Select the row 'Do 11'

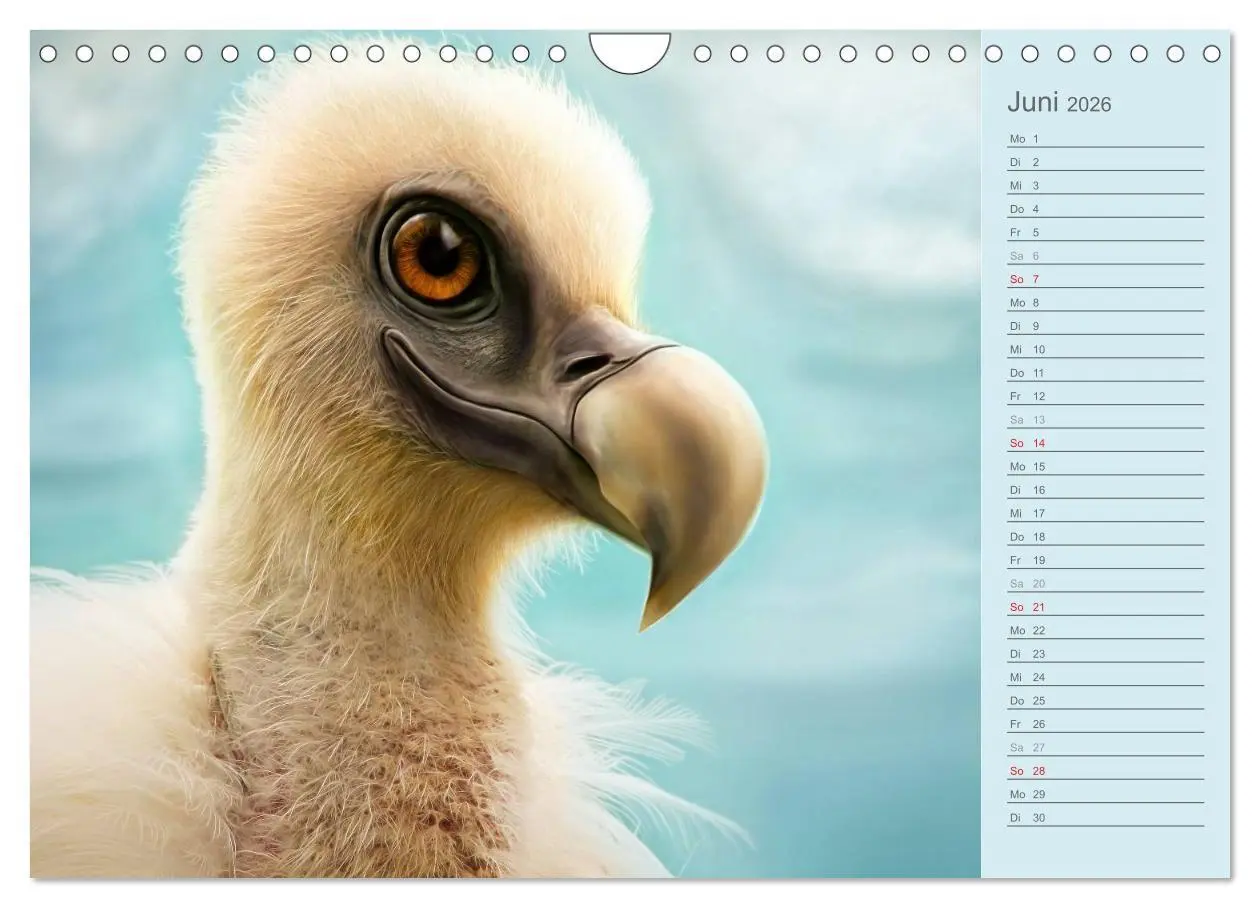tap(1105, 372)
